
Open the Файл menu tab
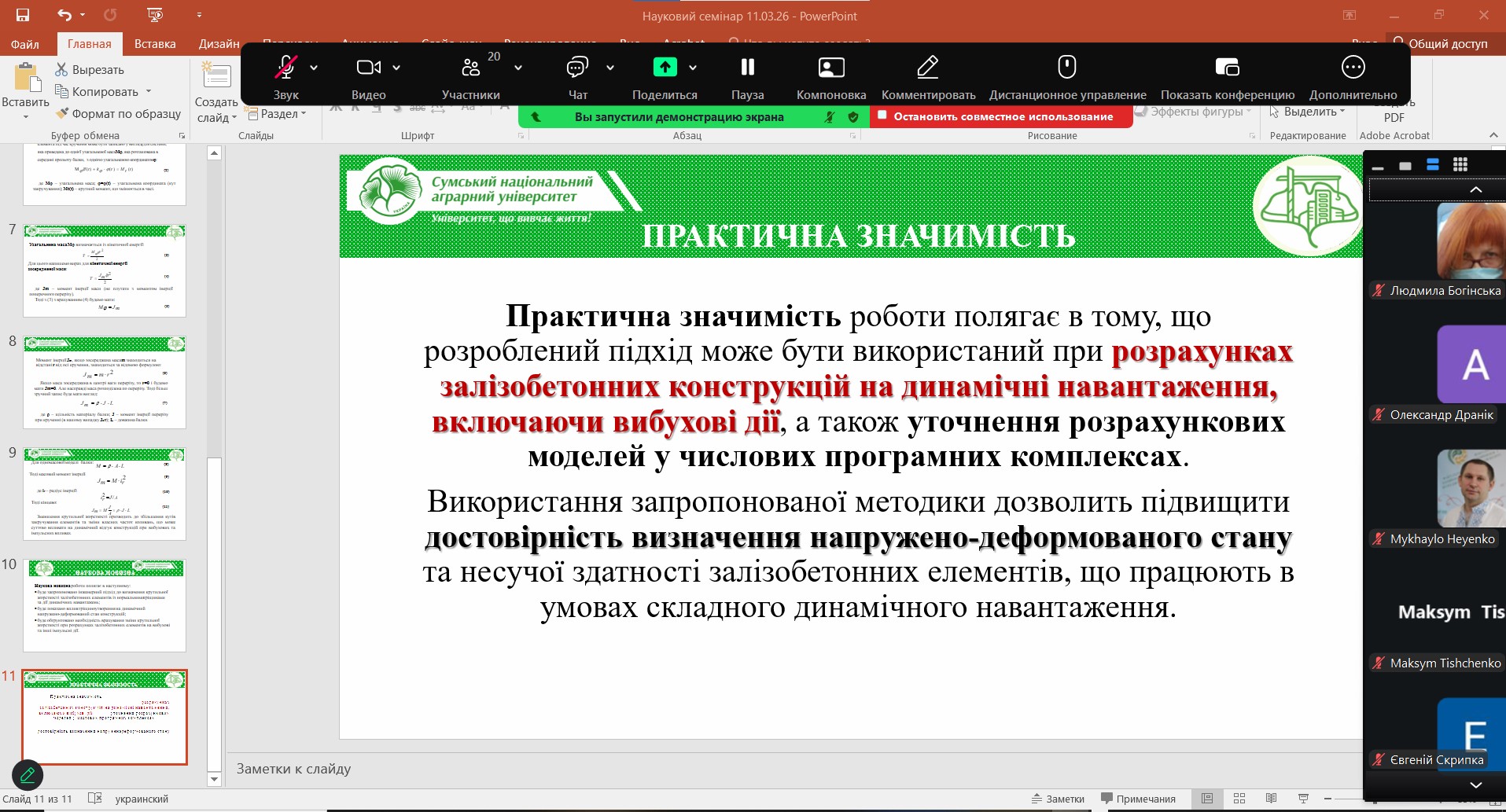pos(25,44)
